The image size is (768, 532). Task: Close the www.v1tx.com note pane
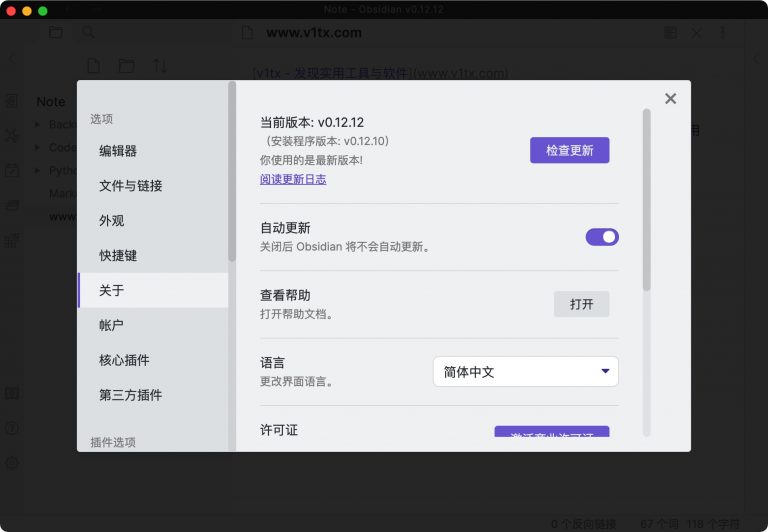tap(696, 33)
